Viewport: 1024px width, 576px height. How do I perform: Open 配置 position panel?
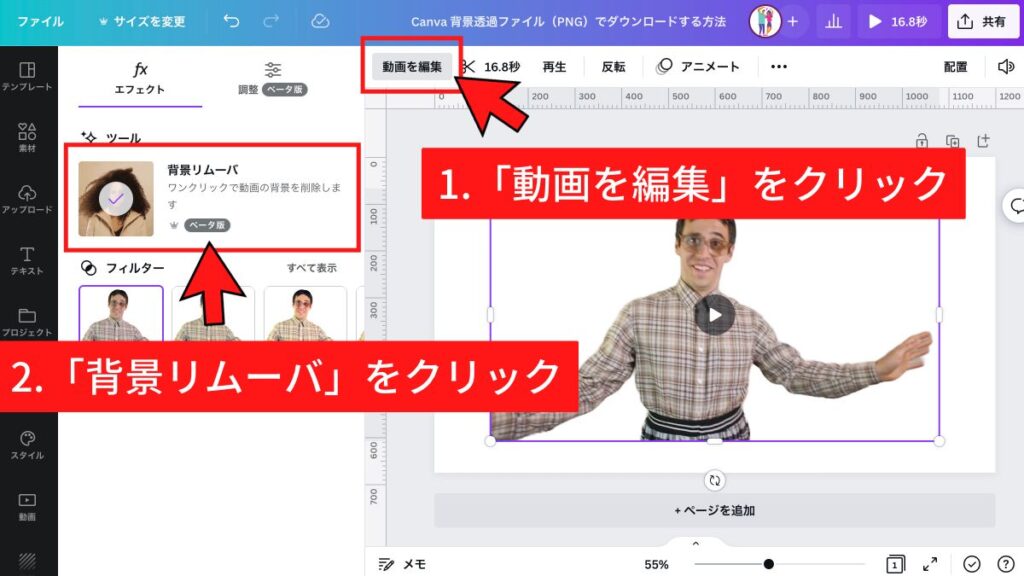(955, 66)
